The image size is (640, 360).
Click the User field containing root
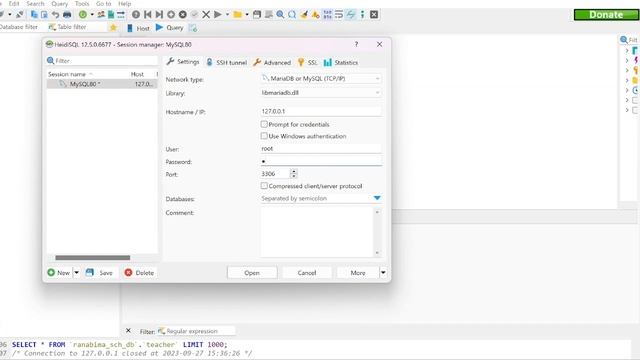pos(321,149)
